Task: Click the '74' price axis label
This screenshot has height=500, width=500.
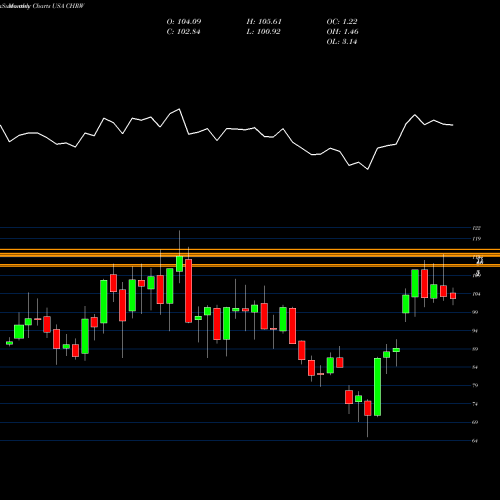Action: point(475,404)
